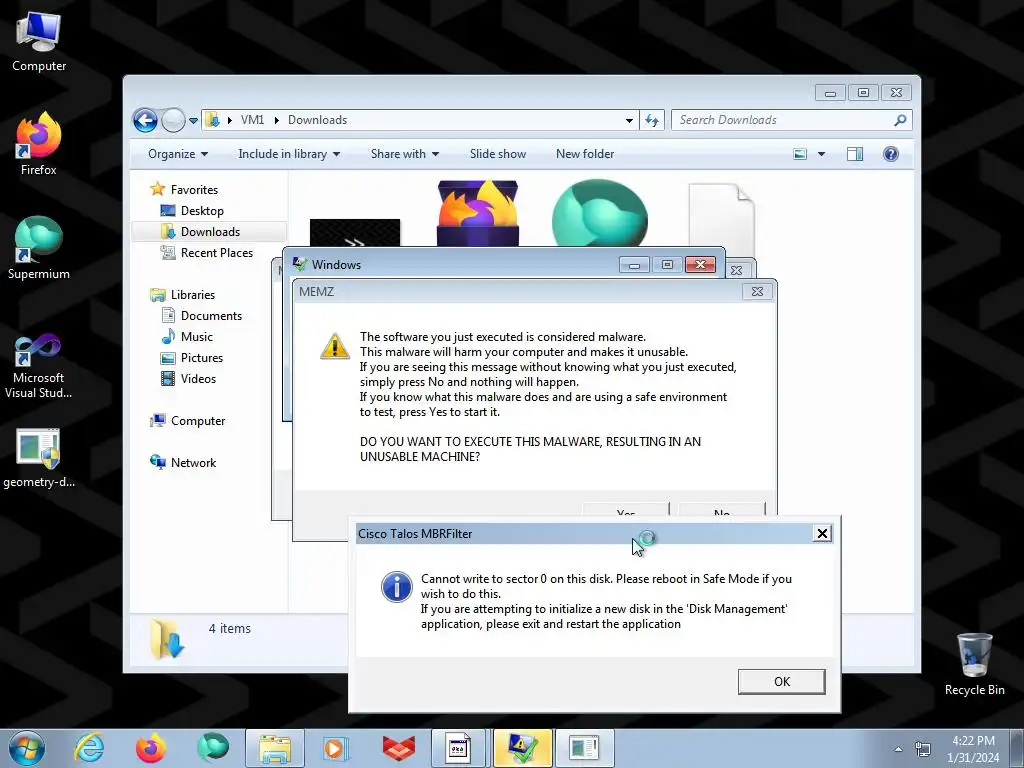Start Slide show from the toolbar

coord(498,154)
